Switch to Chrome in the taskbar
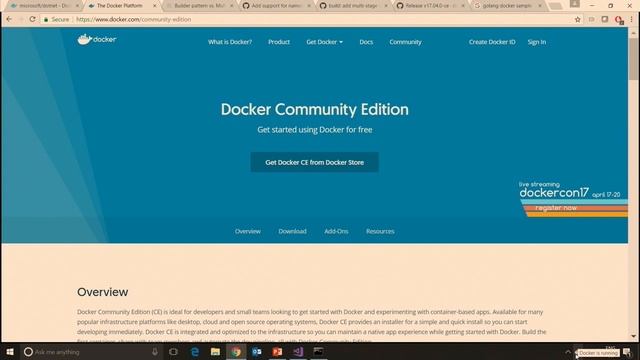The width and height of the screenshot is (640, 360). point(236,351)
